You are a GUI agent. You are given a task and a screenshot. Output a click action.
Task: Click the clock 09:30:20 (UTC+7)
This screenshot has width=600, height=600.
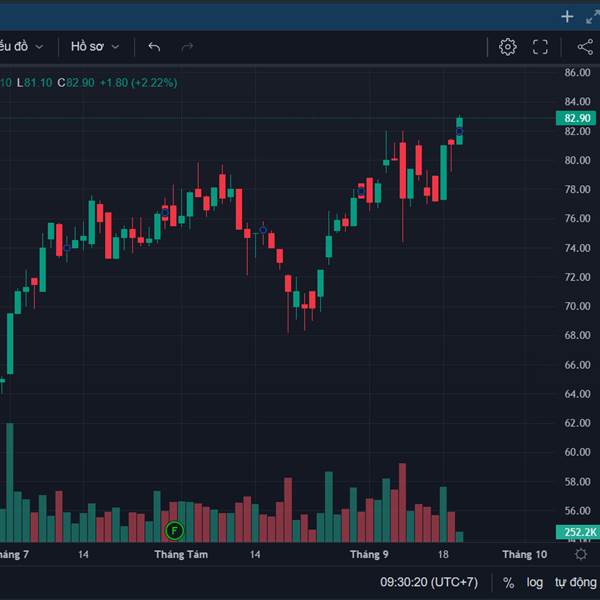coord(429,582)
